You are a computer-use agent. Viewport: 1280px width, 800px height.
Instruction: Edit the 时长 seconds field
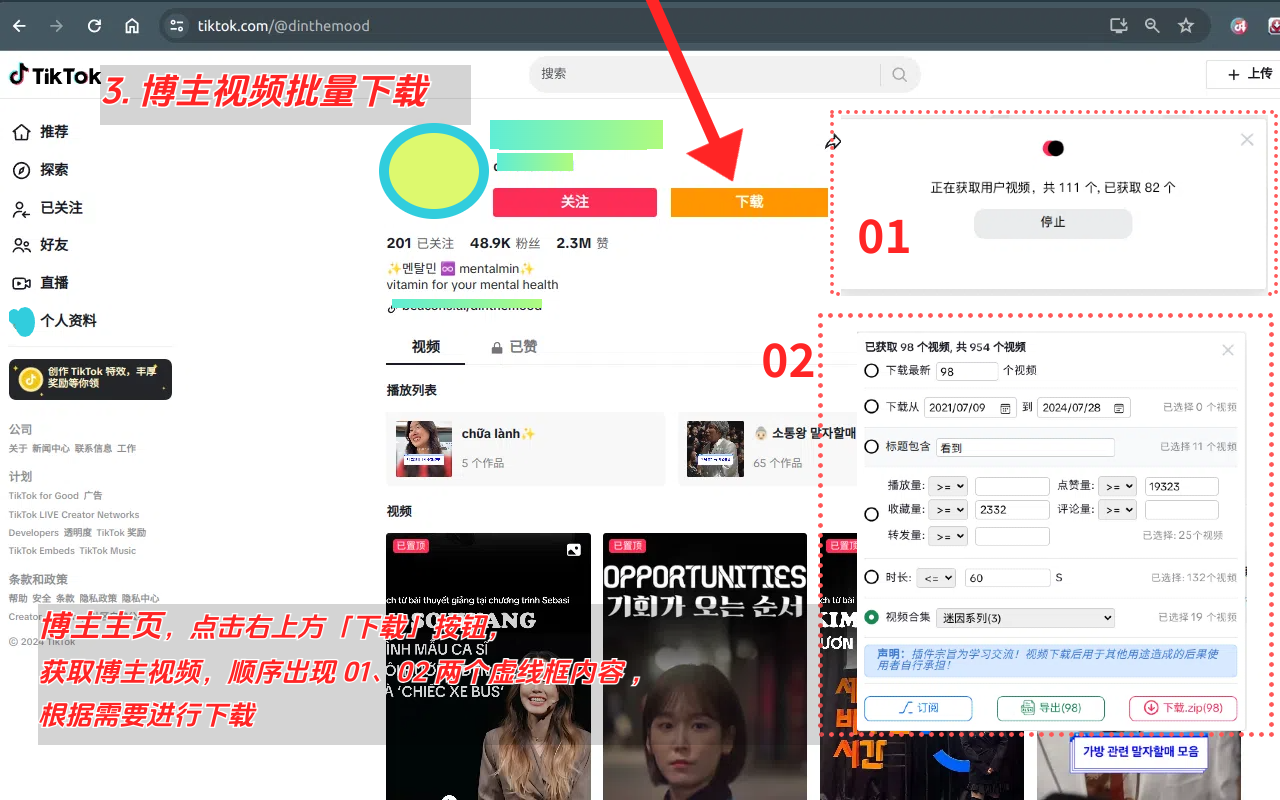(1007, 578)
